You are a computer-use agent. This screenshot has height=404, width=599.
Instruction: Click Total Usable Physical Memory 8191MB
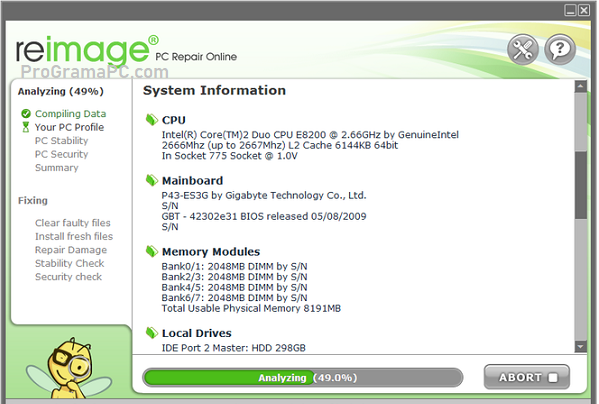tap(251, 309)
